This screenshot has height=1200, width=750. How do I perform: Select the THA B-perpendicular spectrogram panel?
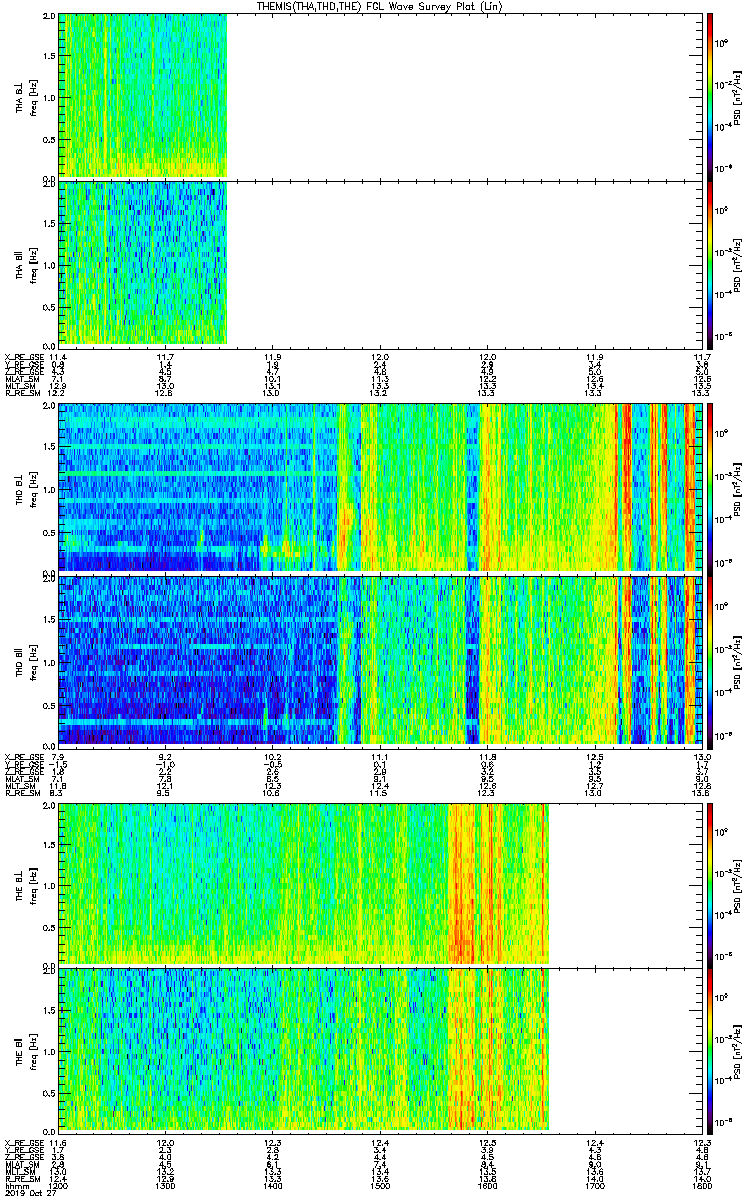click(380, 96)
